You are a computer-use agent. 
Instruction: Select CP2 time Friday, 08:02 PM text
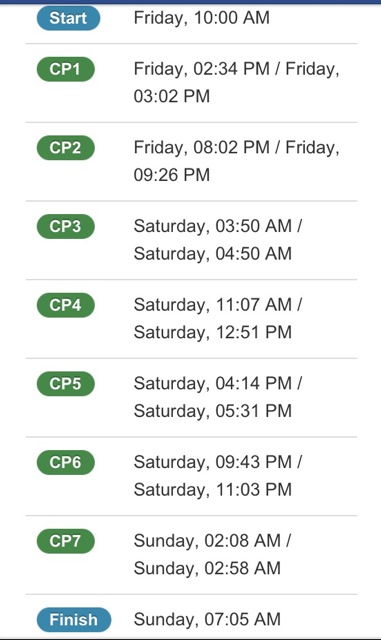pos(202,148)
